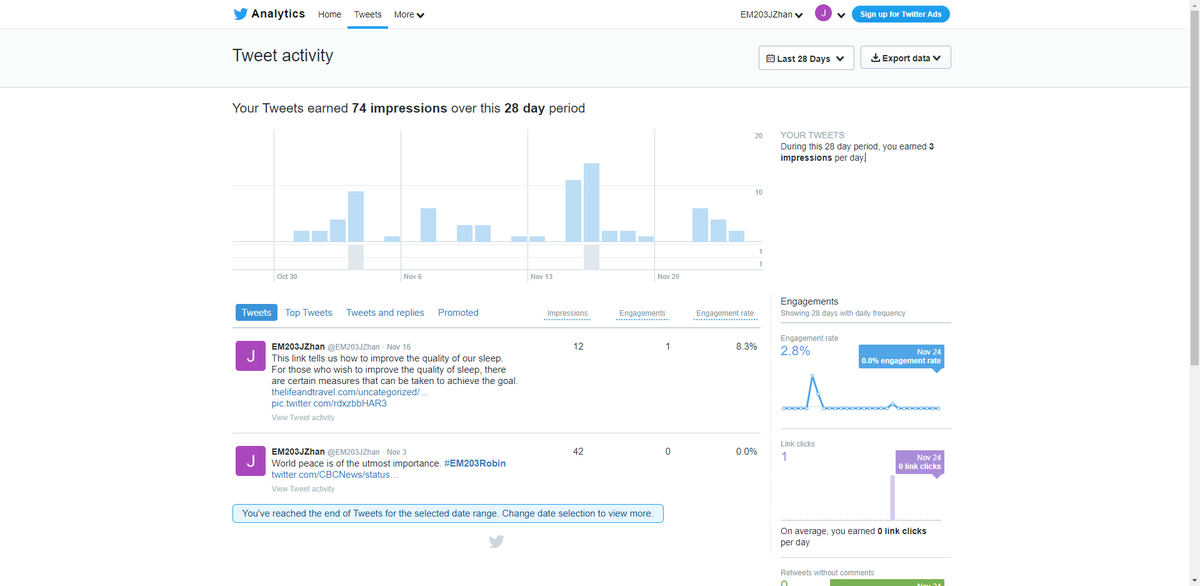
Task: Click the tallest impressions bar in the chart
Action: (591, 202)
